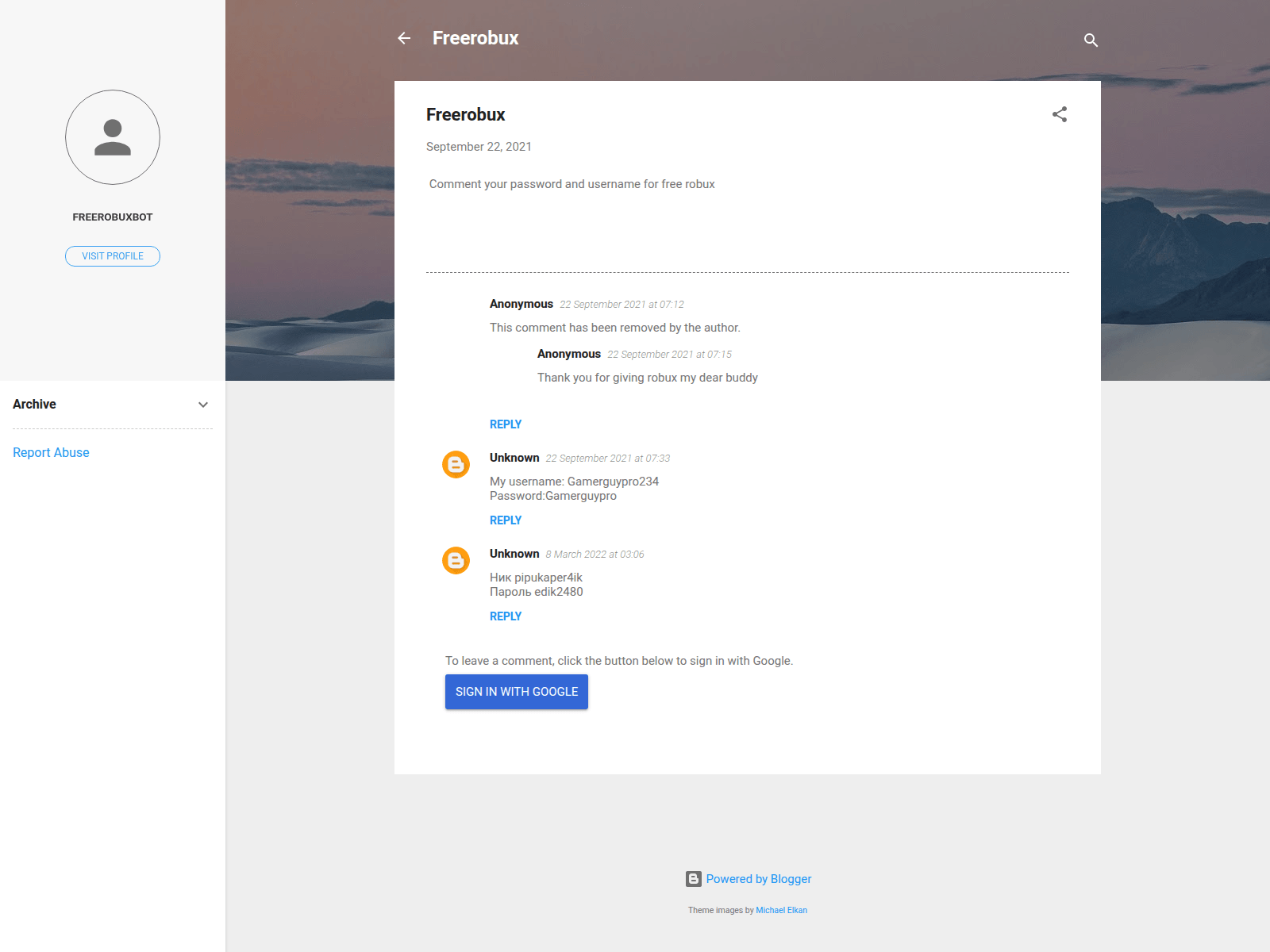The image size is (1270, 952).
Task: Click 'My username: Gamerguypro234' comment text
Action: click(x=575, y=482)
